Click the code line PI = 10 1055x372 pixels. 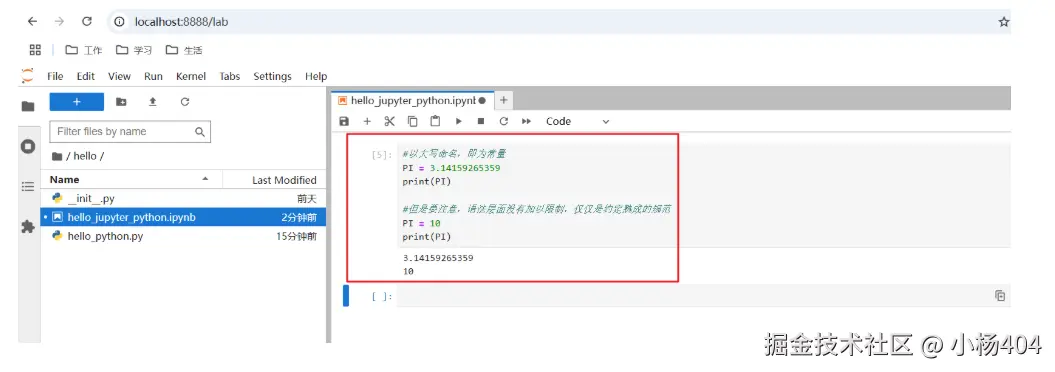click(421, 223)
